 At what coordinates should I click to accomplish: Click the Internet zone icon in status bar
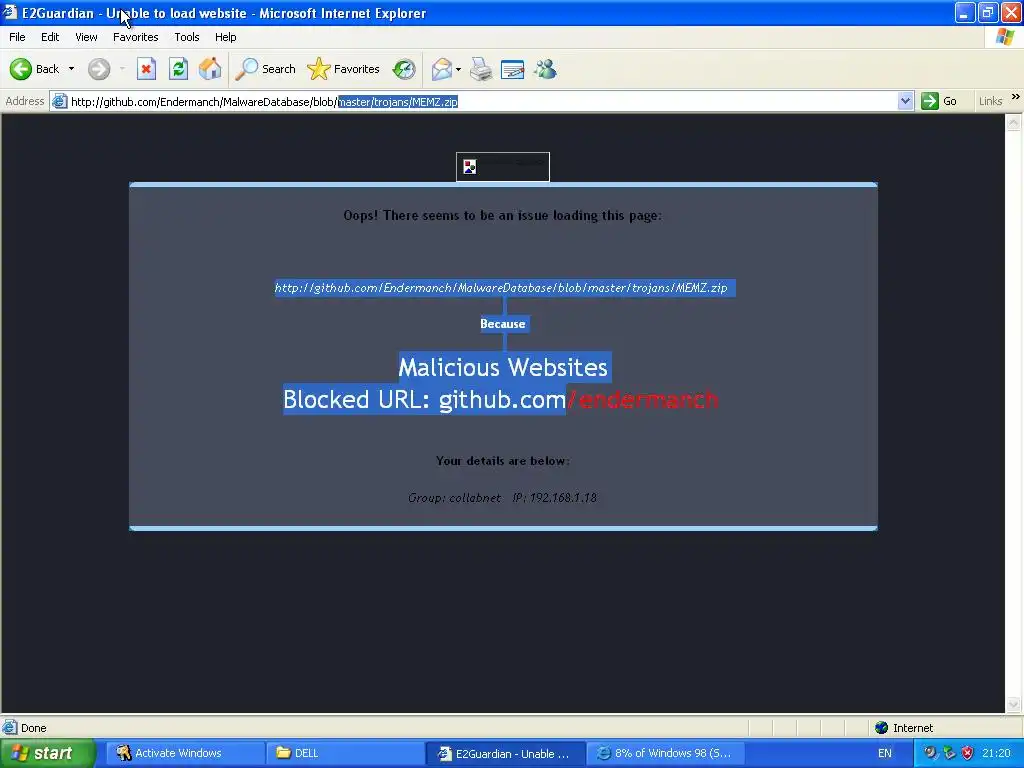pos(882,728)
